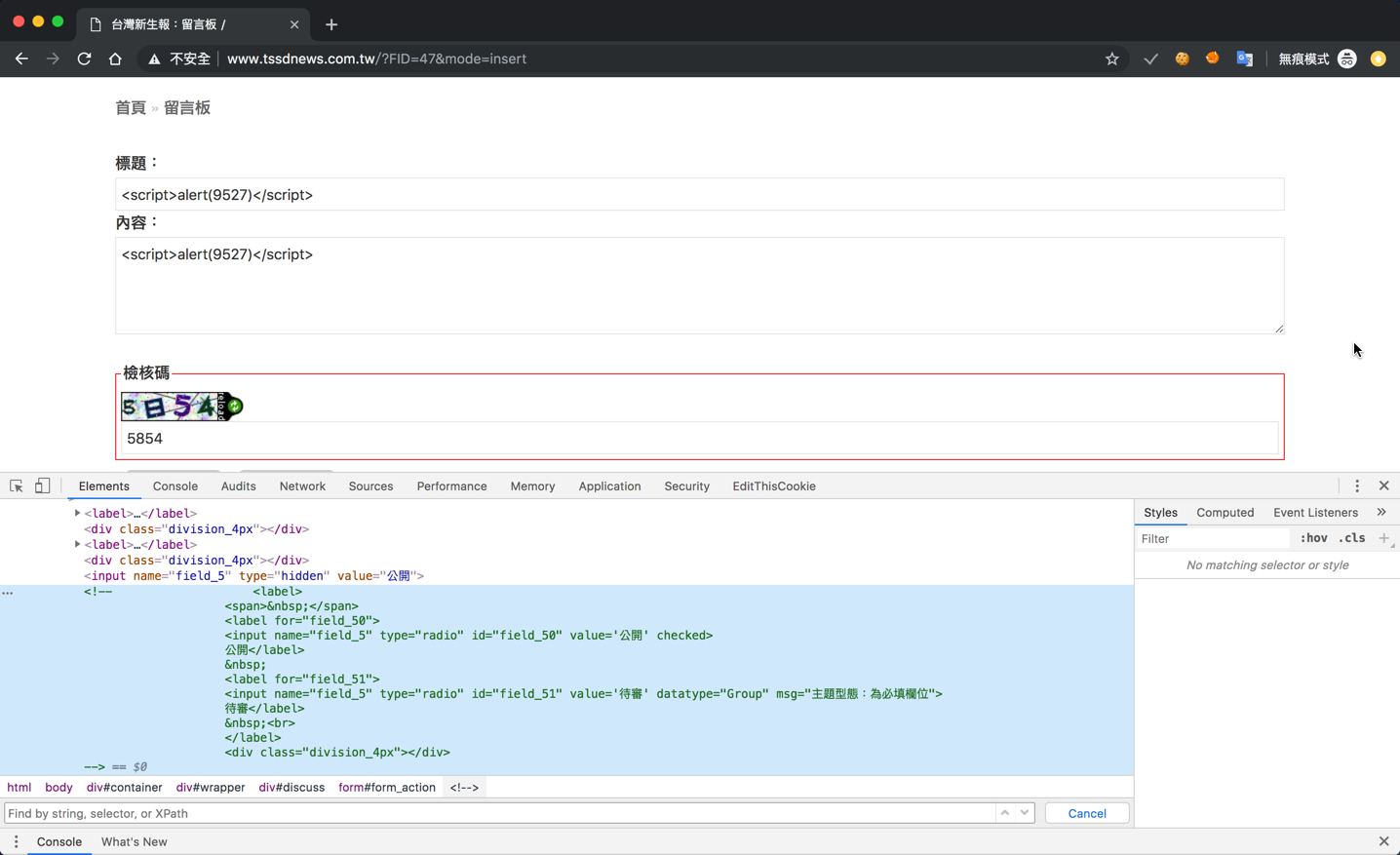Toggle the device toolbar in DevTools
Viewport: 1400px width, 855px height.
point(42,486)
